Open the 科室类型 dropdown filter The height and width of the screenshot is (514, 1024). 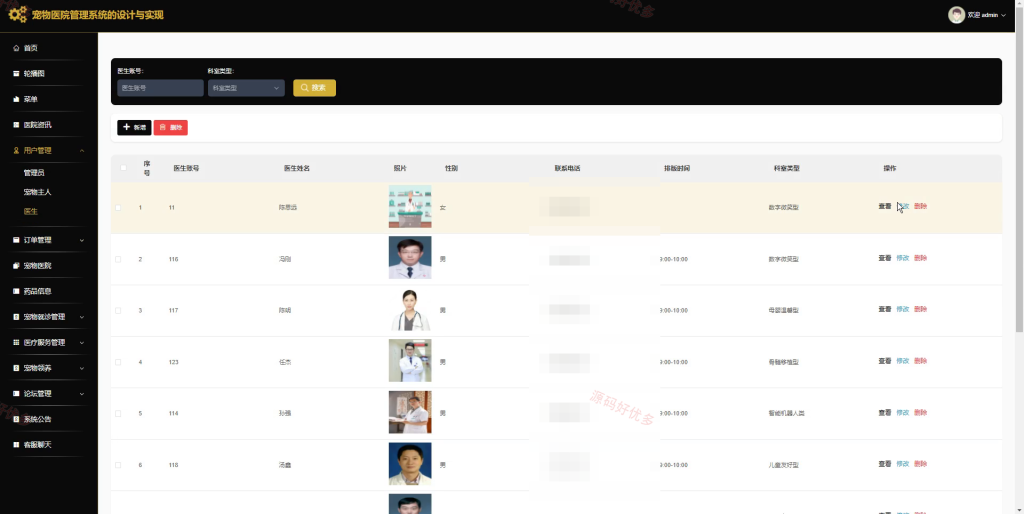click(246, 88)
